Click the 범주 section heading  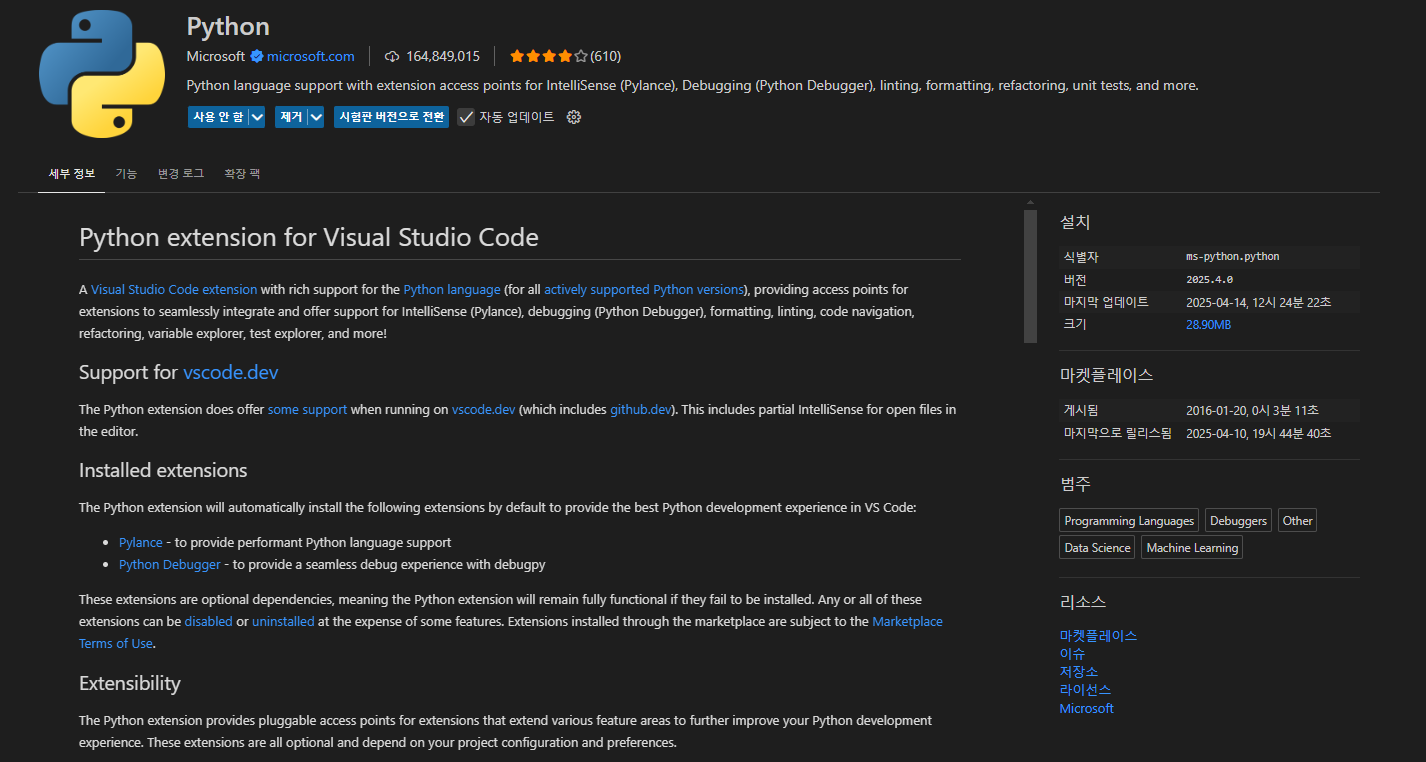[x=1075, y=484]
